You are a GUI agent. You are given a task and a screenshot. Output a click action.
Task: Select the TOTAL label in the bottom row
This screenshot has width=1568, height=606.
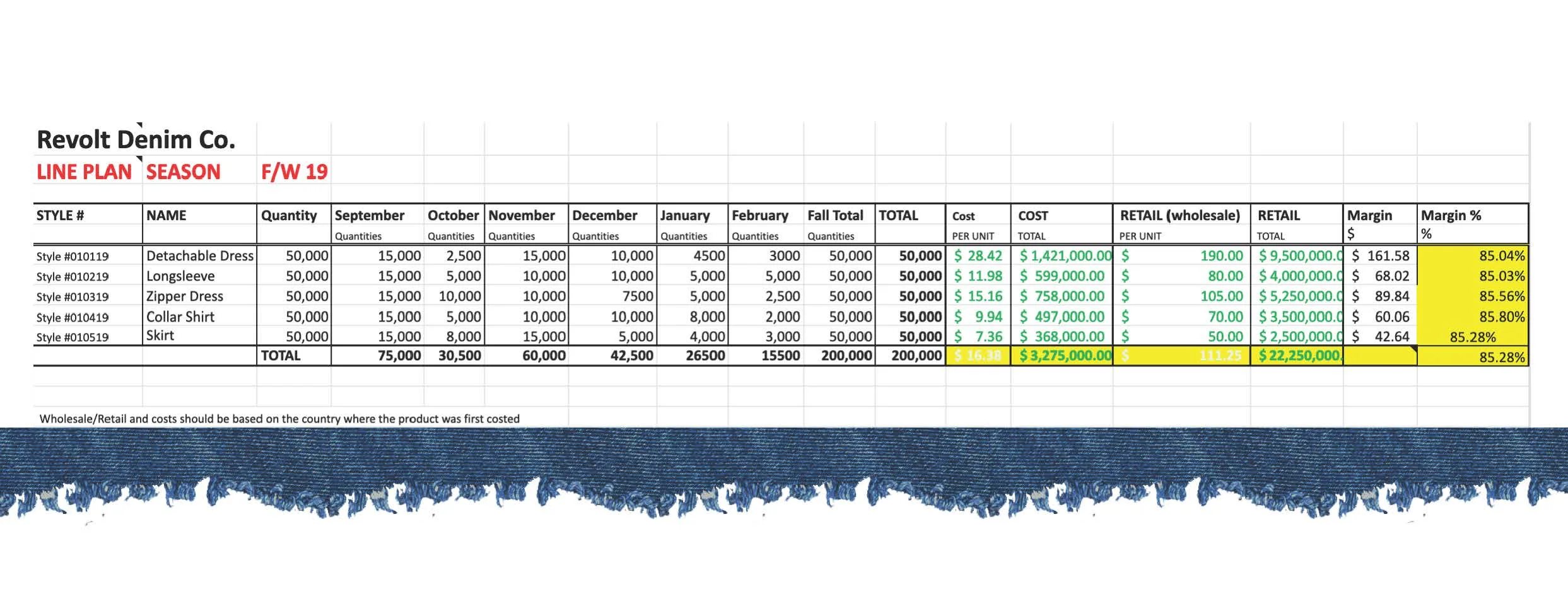(280, 356)
